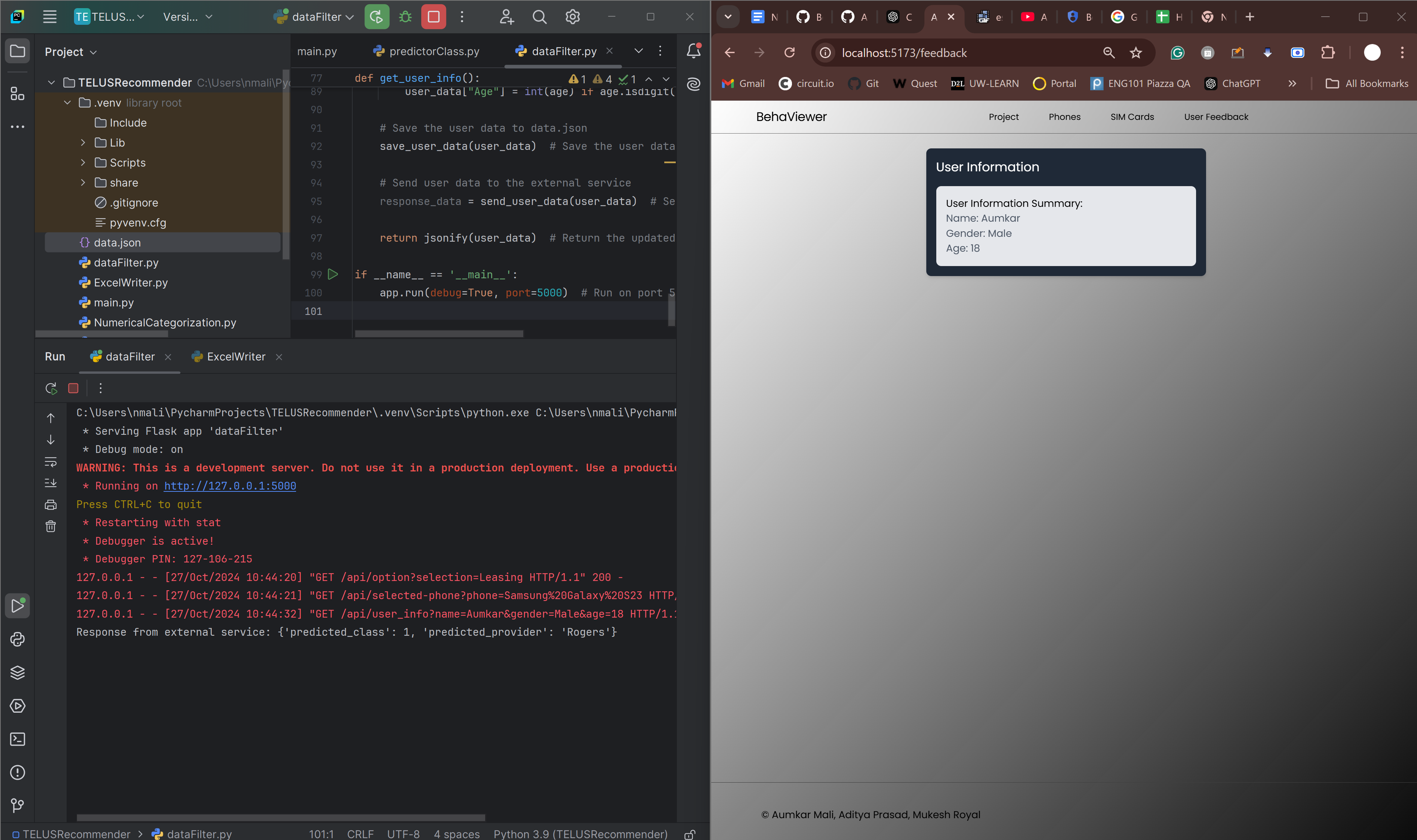The height and width of the screenshot is (840, 1417).
Task: Open IDE notifications bell icon
Action: (x=693, y=51)
